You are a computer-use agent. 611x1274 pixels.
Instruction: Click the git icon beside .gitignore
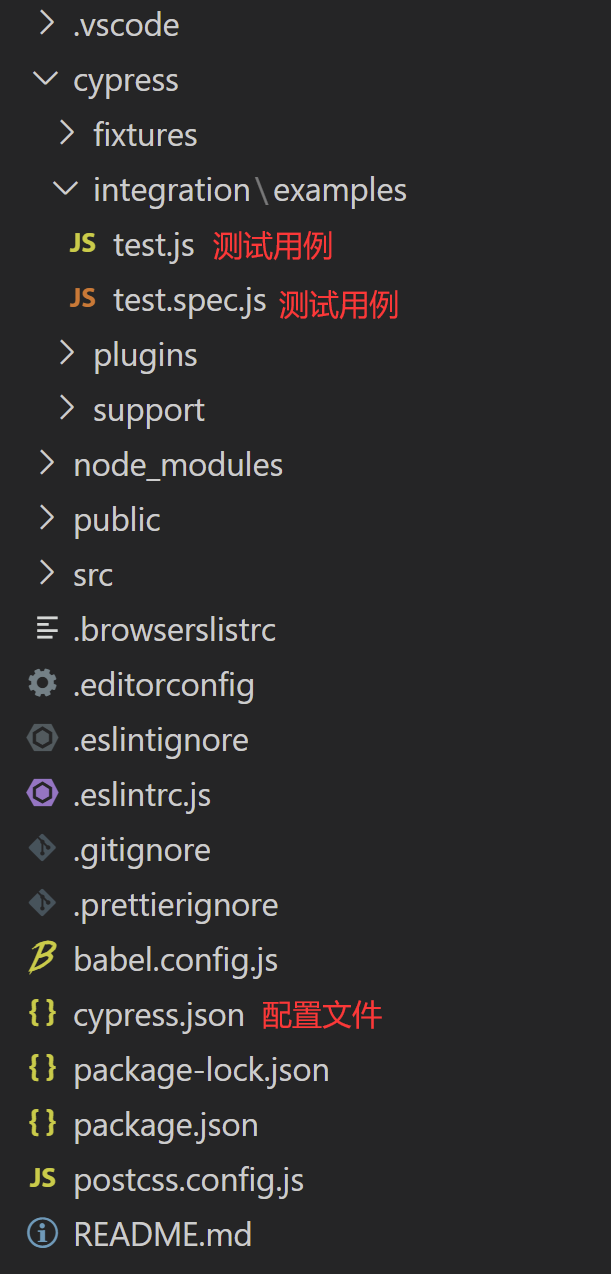tap(42, 849)
